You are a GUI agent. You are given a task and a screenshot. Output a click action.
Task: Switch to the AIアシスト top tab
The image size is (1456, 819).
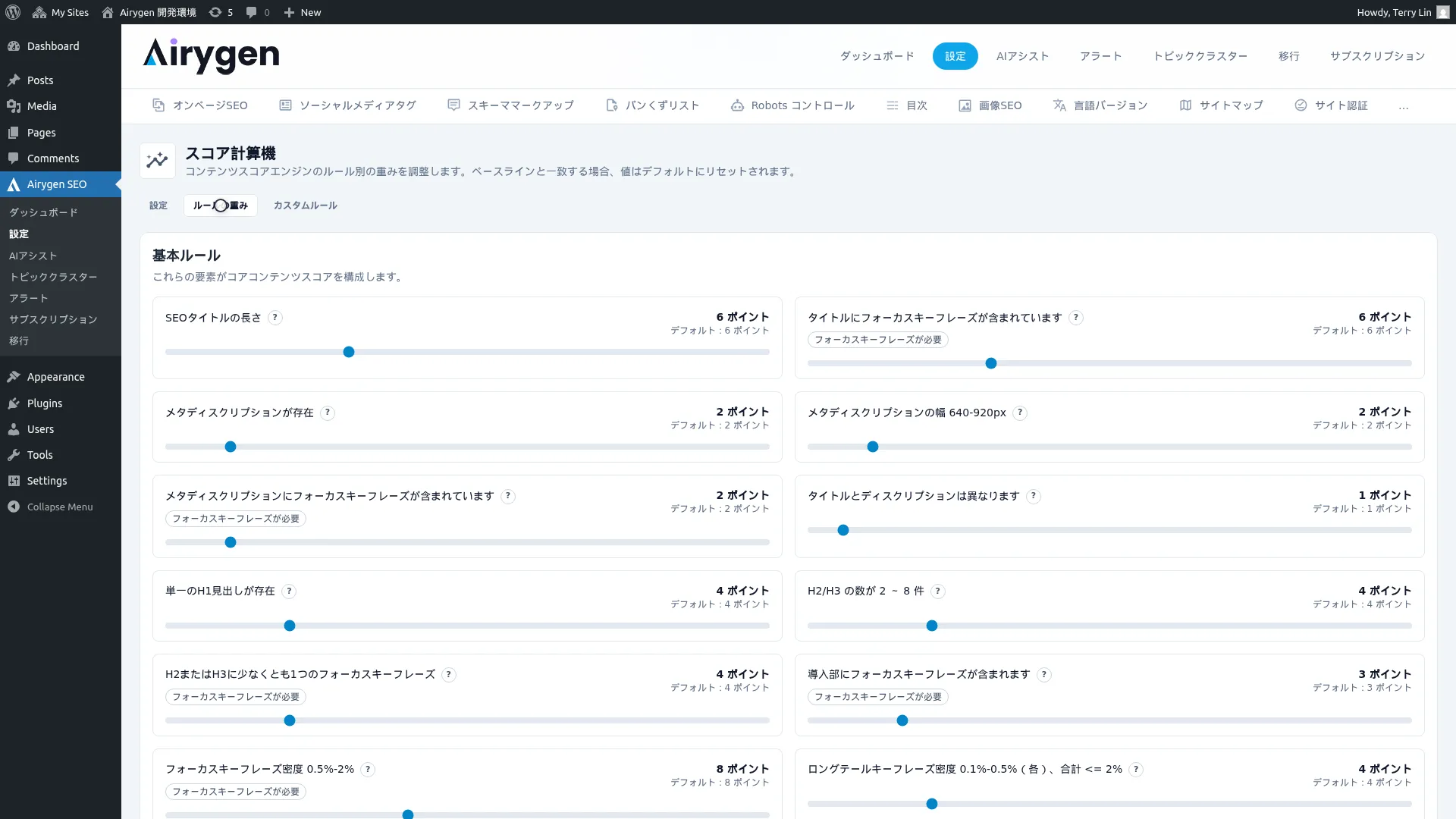(x=1023, y=56)
